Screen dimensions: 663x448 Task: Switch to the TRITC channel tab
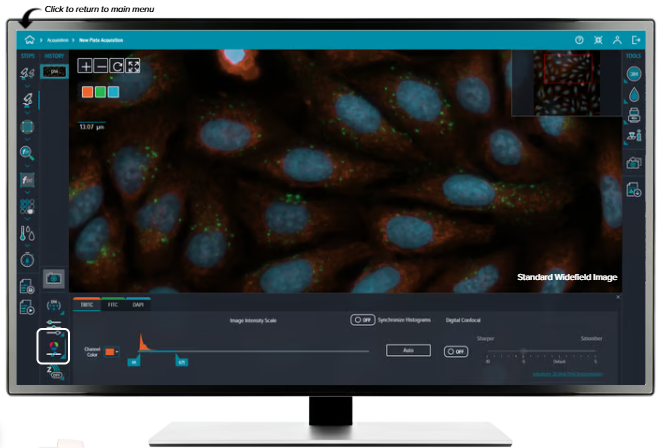[x=87, y=305]
